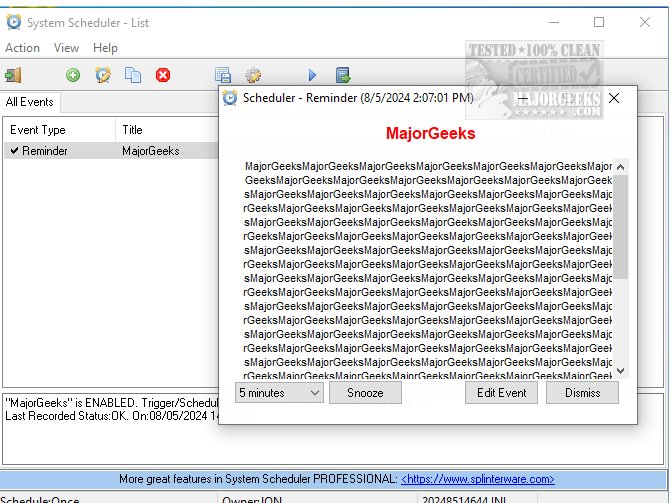
Task: Click the red MajorGeeks reminder heading
Action: coord(431,134)
